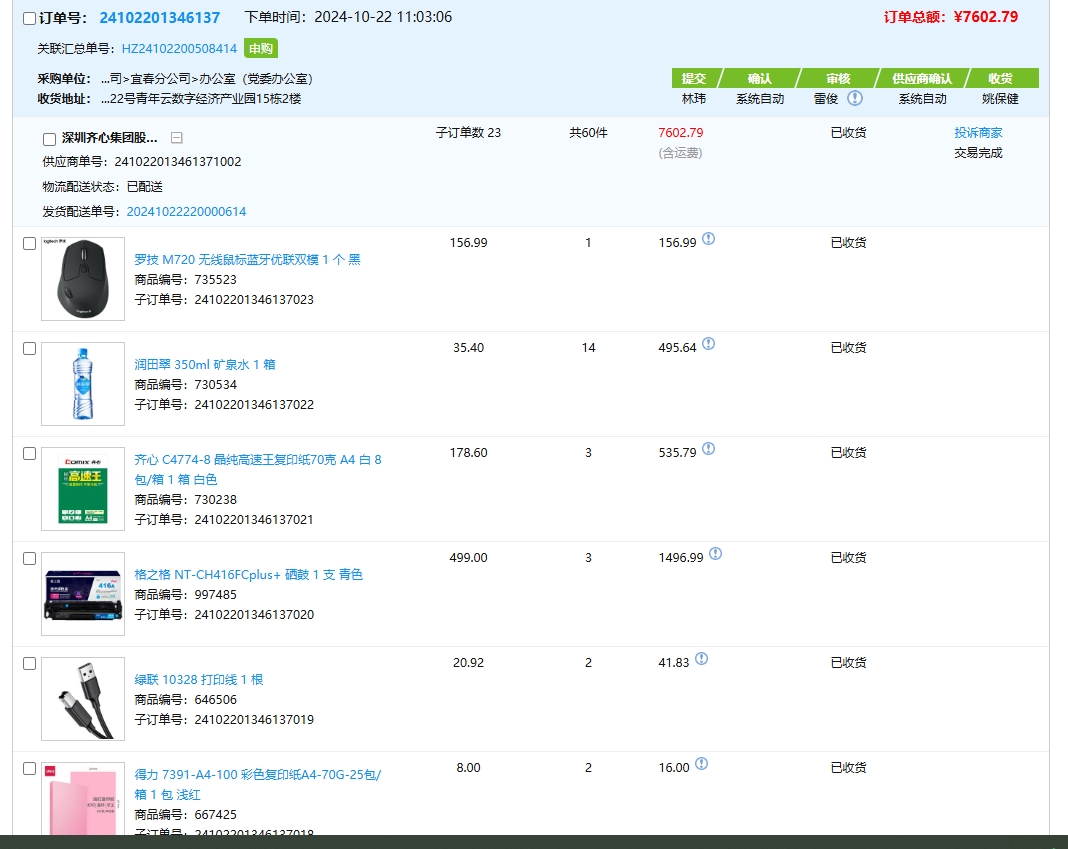Open the 润田翠 water bottle thumbnail
This screenshot has width=1068, height=849.
coord(83,384)
